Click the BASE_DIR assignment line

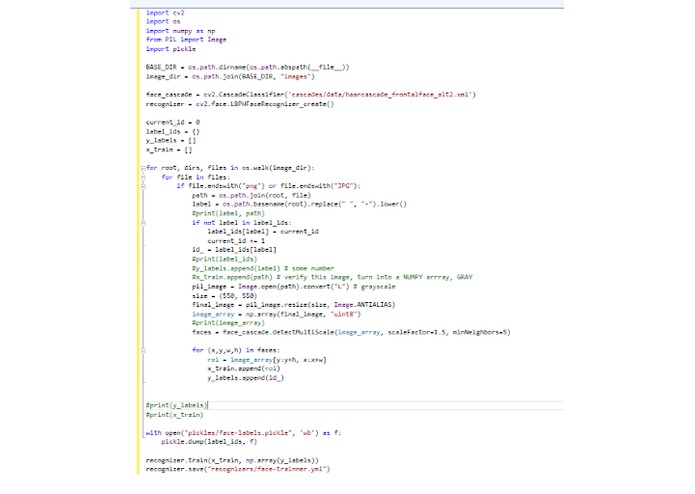[x=247, y=67]
